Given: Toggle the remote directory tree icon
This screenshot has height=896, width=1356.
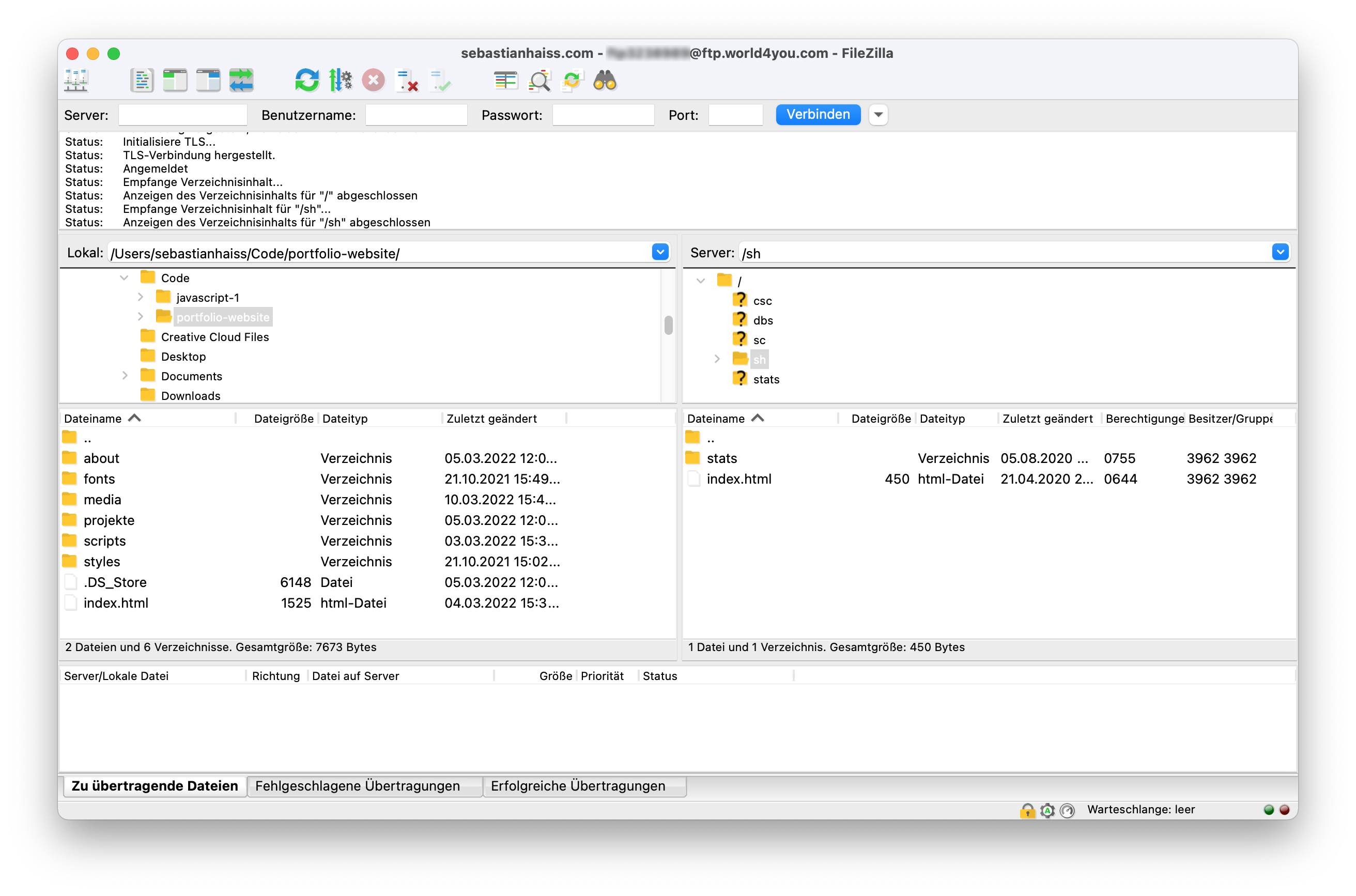Looking at the screenshot, I should click(x=208, y=81).
